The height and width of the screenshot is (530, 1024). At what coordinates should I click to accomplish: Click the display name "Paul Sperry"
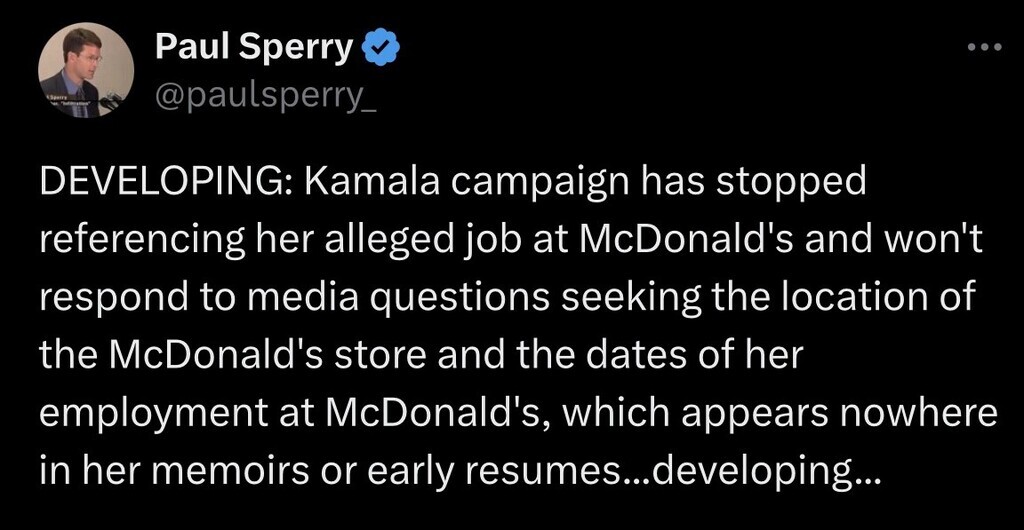(255, 47)
